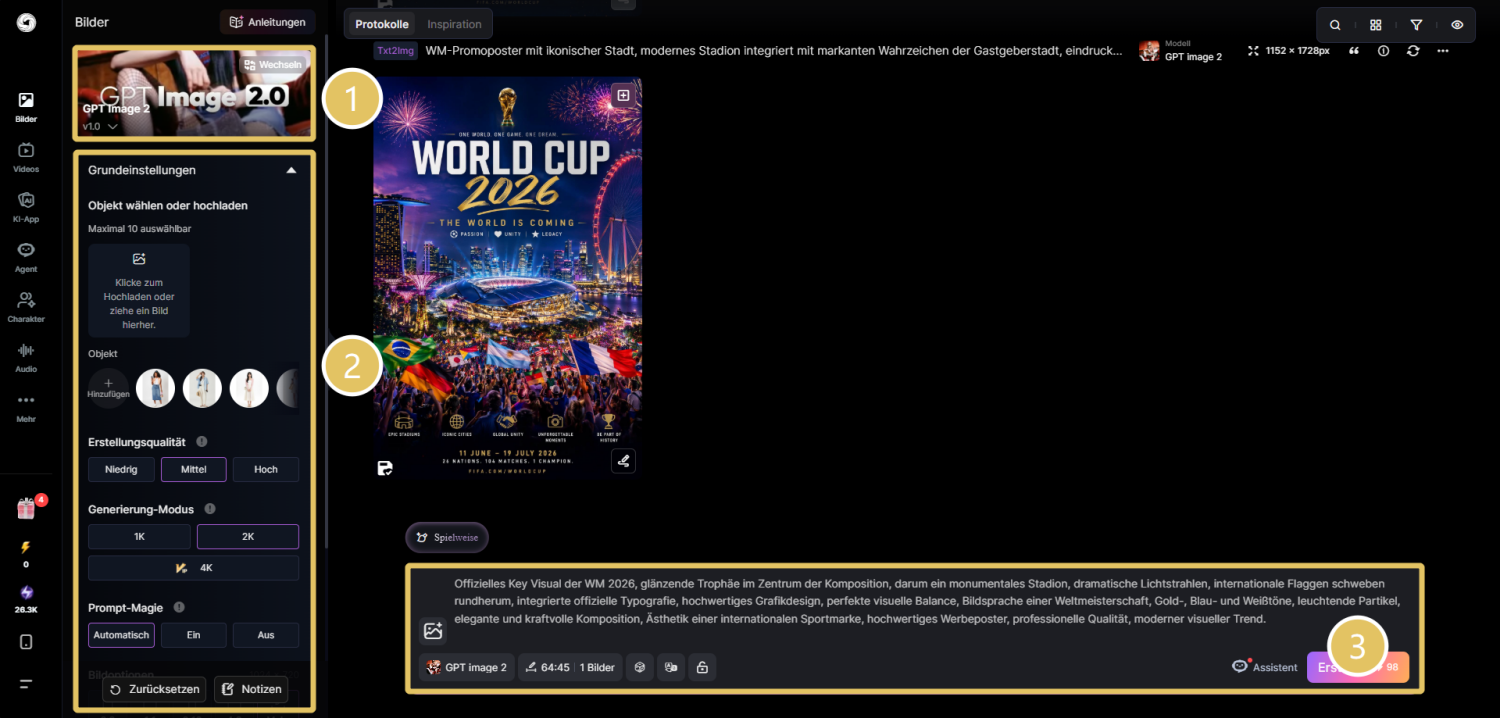Click the Spielweise button

447,537
